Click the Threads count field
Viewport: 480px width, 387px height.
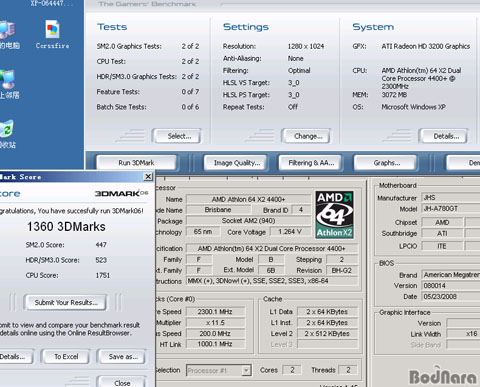tap(348, 370)
